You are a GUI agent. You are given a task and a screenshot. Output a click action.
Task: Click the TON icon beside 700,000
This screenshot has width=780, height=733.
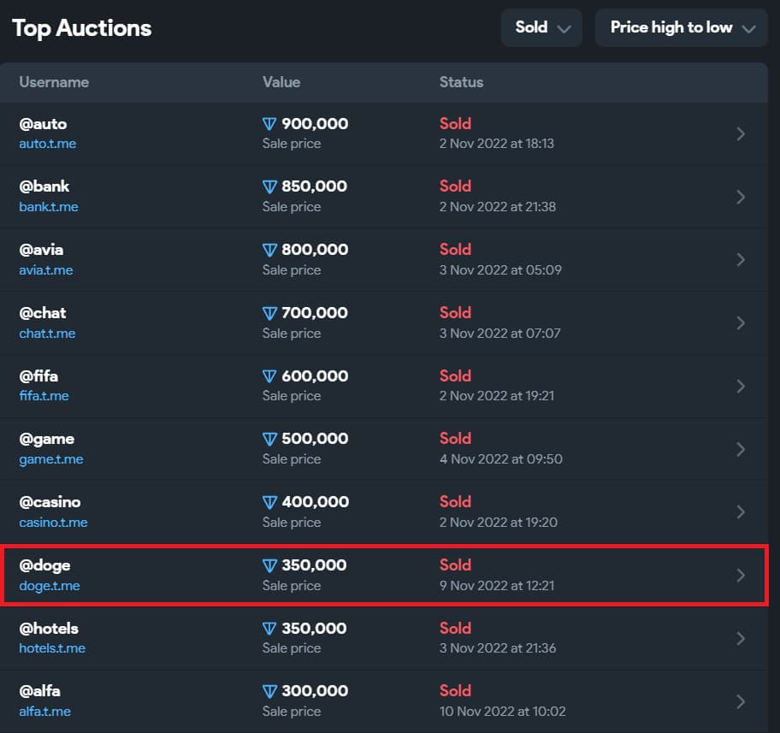pos(269,313)
